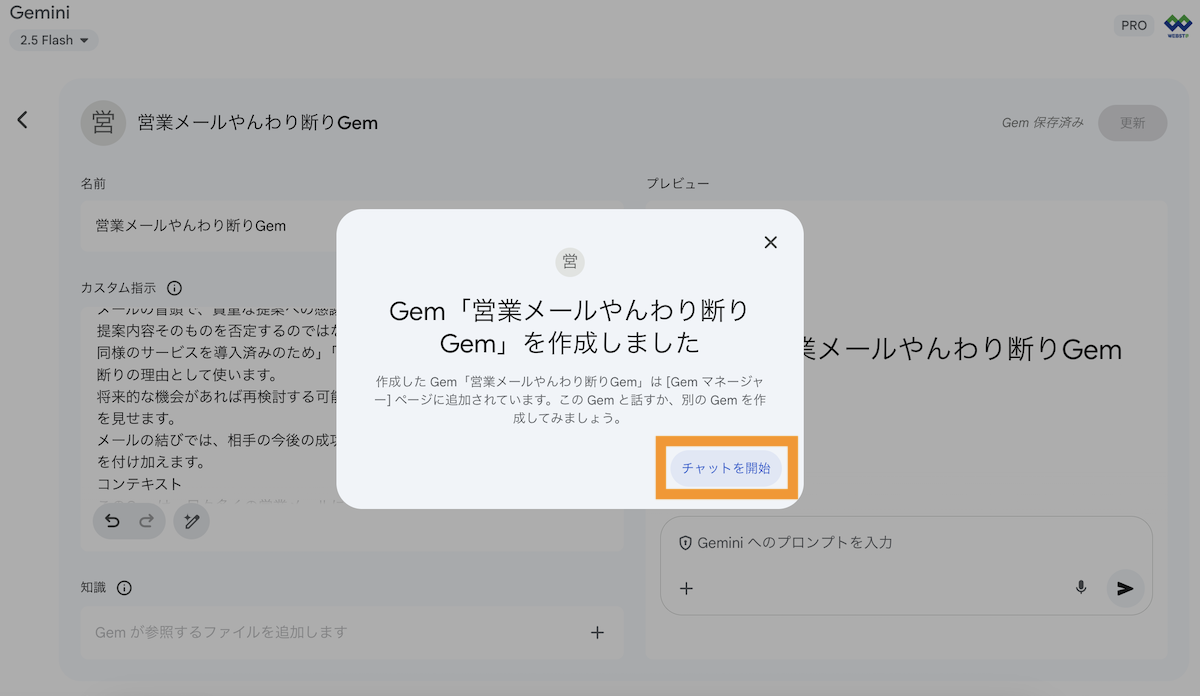Open the 2.5 Flash model dropdown

(x=54, y=41)
